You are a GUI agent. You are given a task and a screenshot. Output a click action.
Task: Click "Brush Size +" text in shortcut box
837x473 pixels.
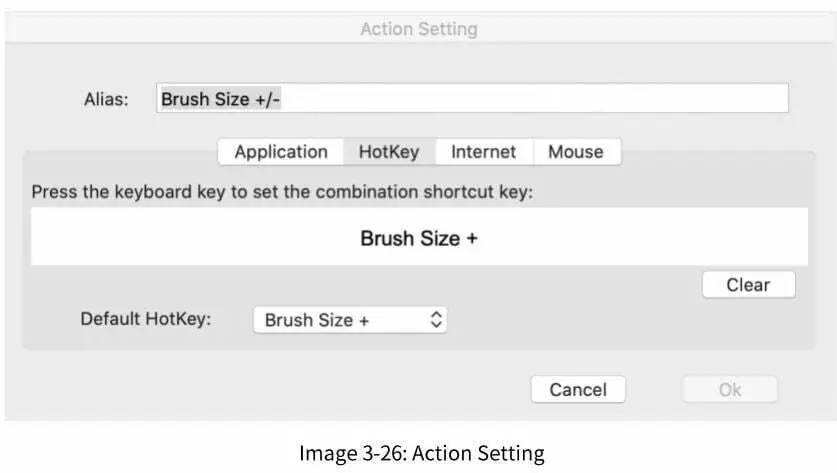[419, 239]
